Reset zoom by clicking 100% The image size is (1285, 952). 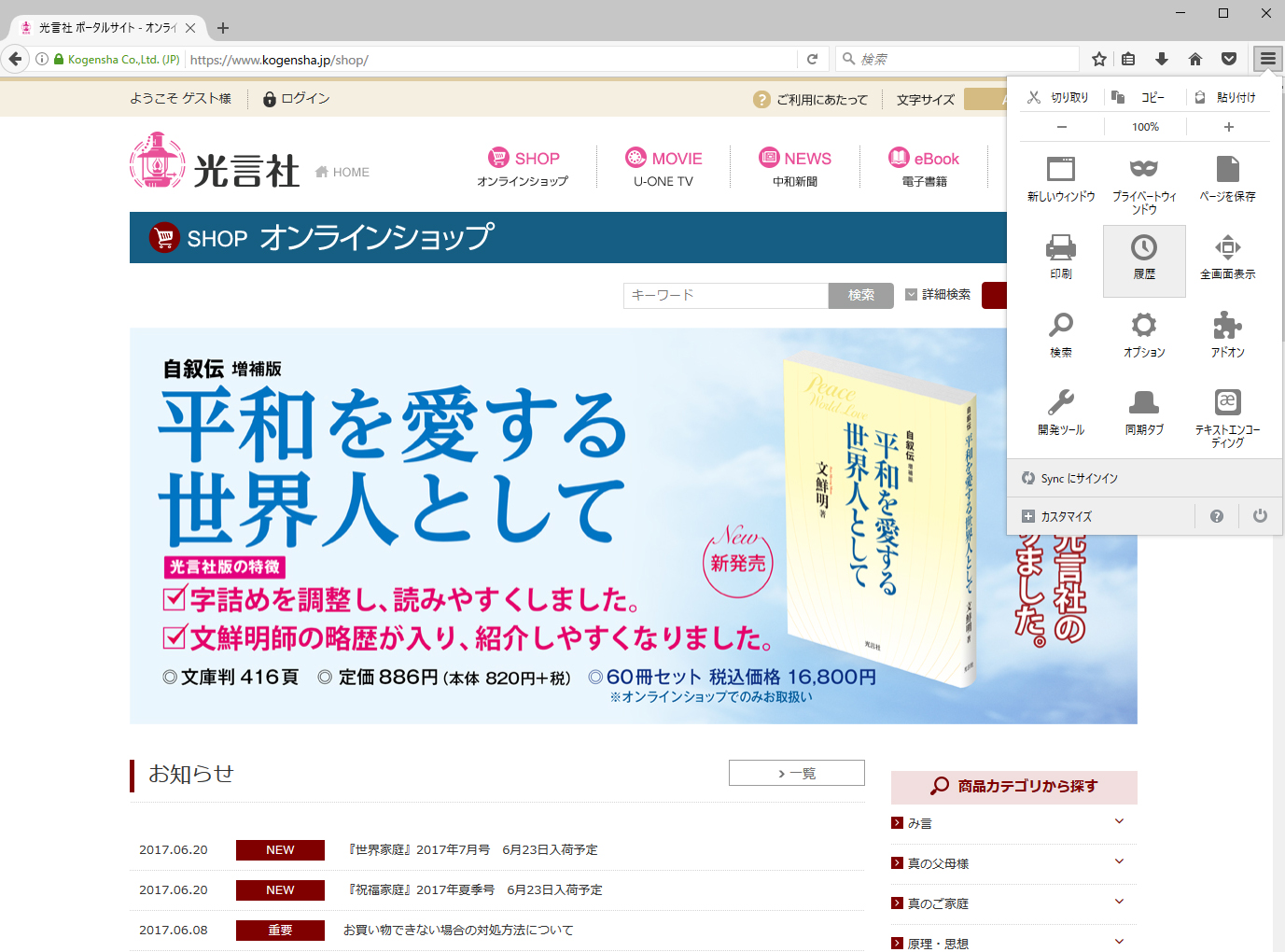(1145, 127)
